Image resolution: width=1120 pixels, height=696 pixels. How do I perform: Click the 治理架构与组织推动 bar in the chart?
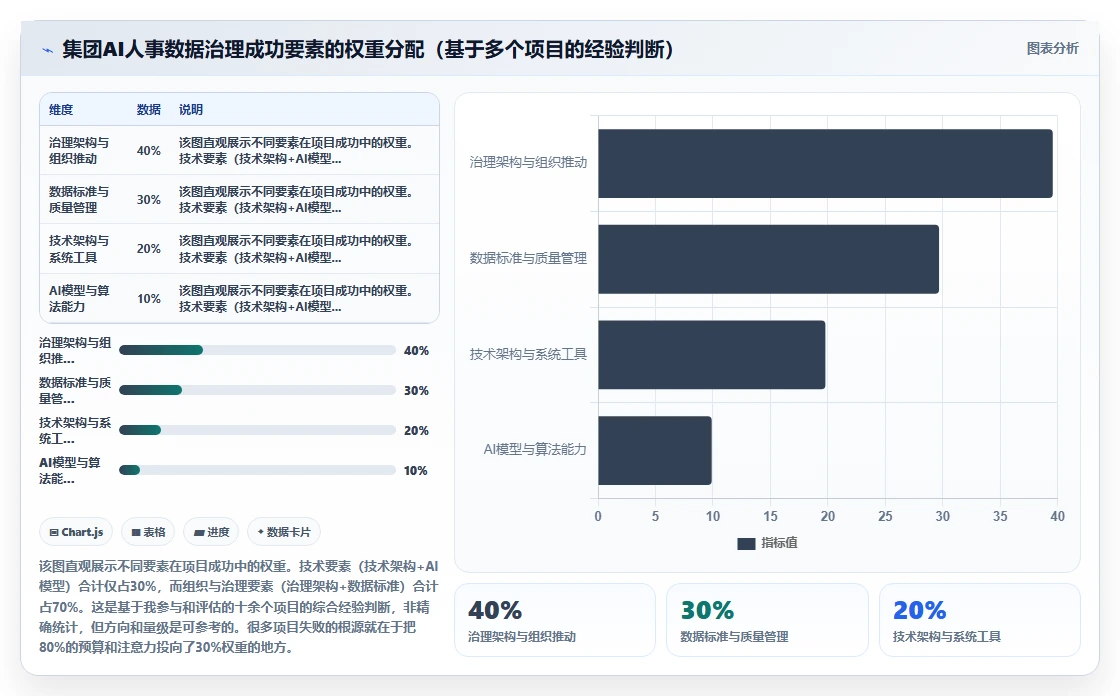click(825, 163)
